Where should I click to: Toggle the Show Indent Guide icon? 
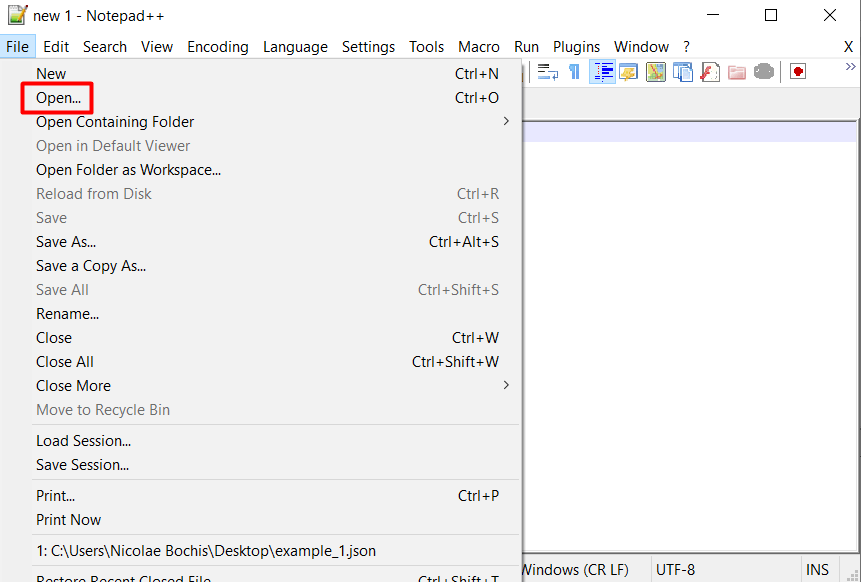(603, 71)
